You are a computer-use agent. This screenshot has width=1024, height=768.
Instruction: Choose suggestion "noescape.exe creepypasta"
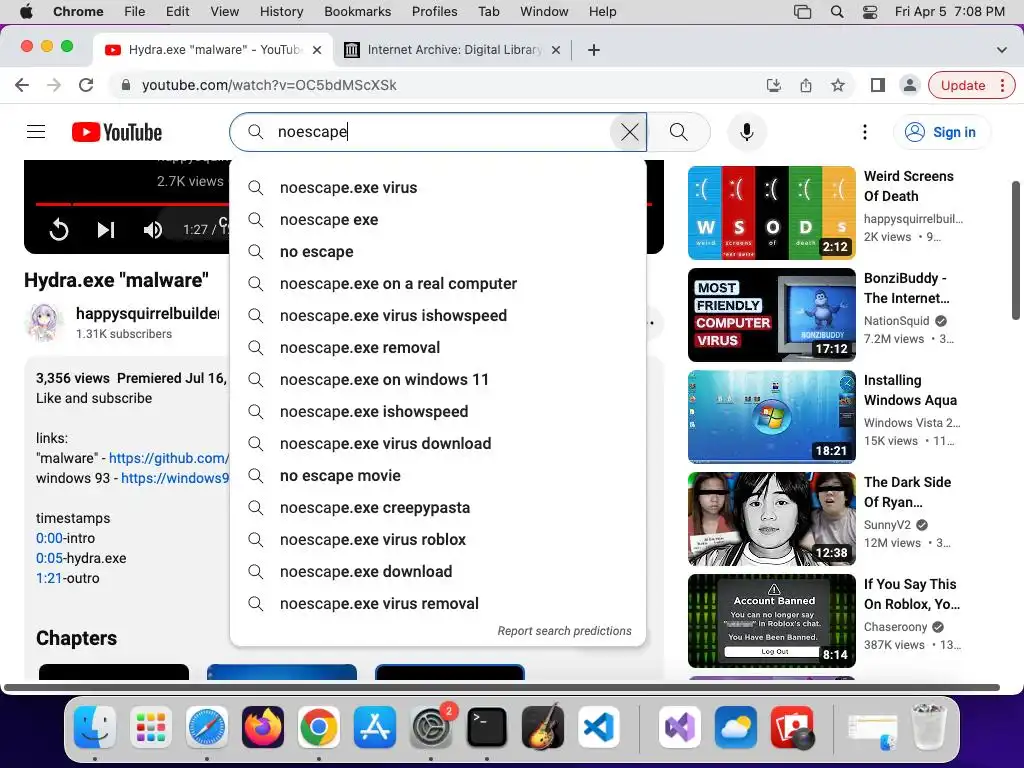[x=438, y=507]
